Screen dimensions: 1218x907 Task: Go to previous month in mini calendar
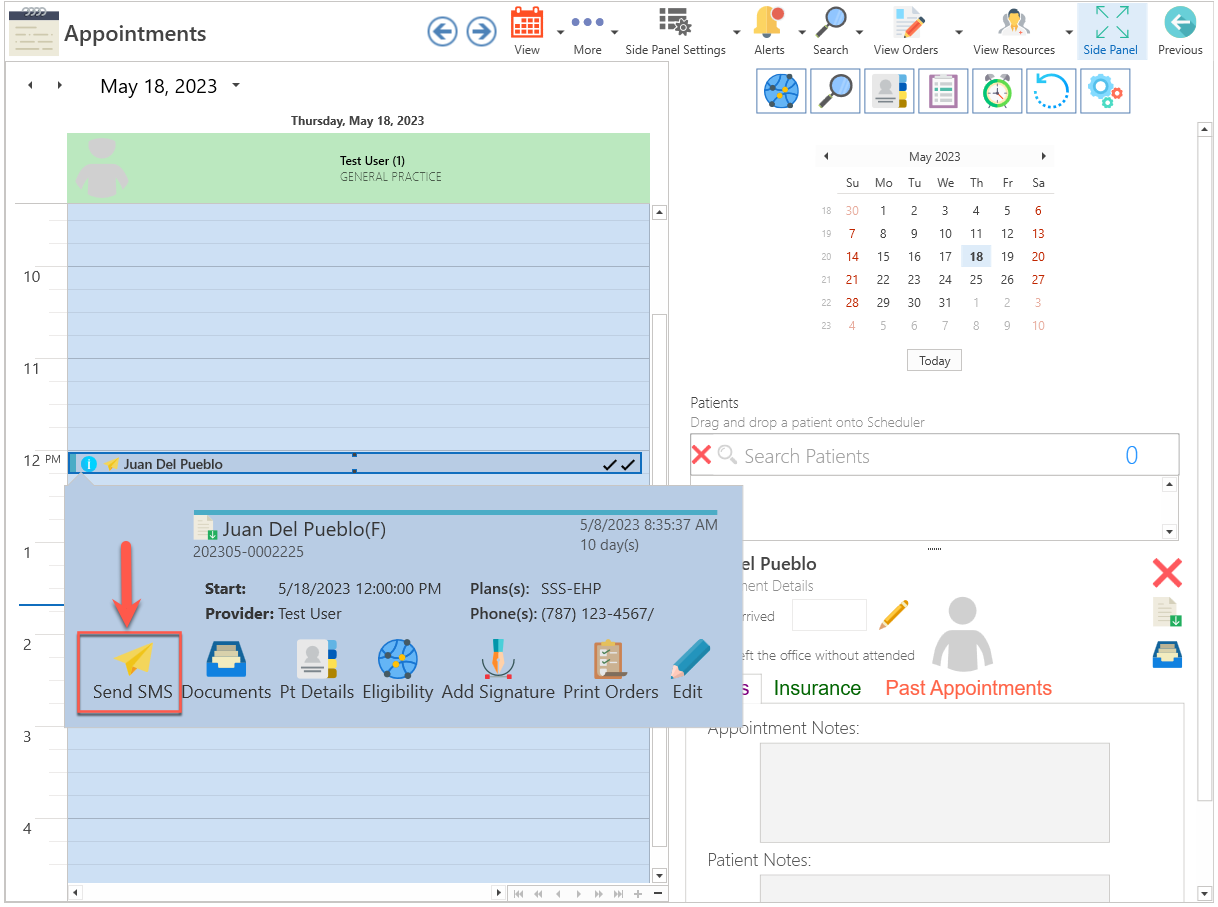click(x=826, y=157)
